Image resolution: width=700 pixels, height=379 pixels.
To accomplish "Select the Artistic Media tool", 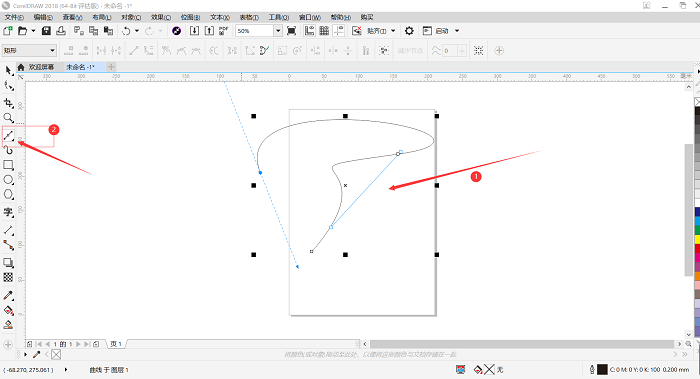I will click(x=8, y=150).
